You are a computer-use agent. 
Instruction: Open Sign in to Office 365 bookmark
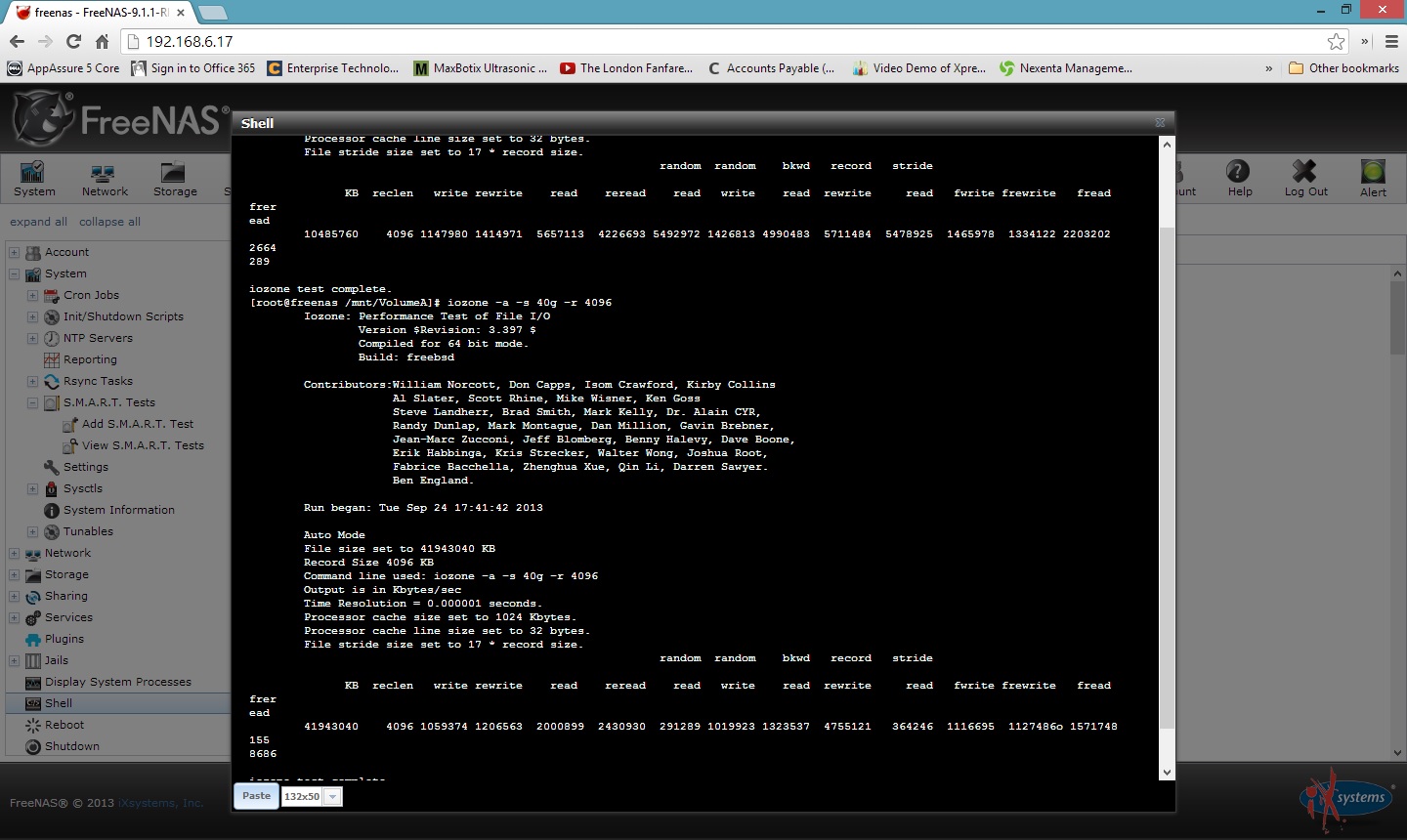pos(192,68)
